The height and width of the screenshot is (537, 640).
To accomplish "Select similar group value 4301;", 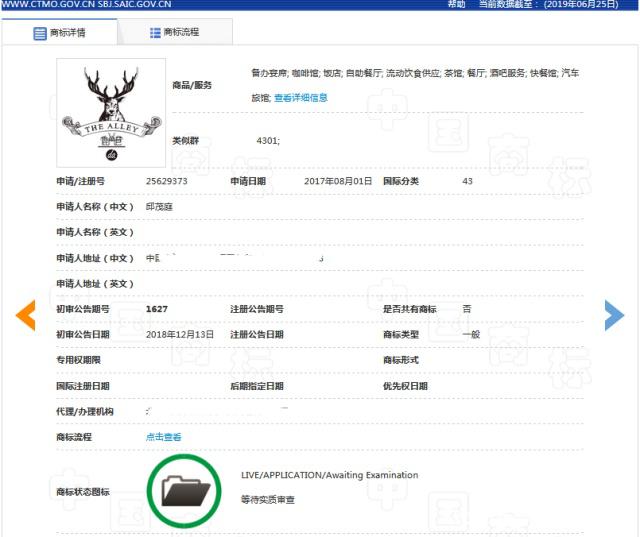I will pyautogui.click(x=268, y=140).
